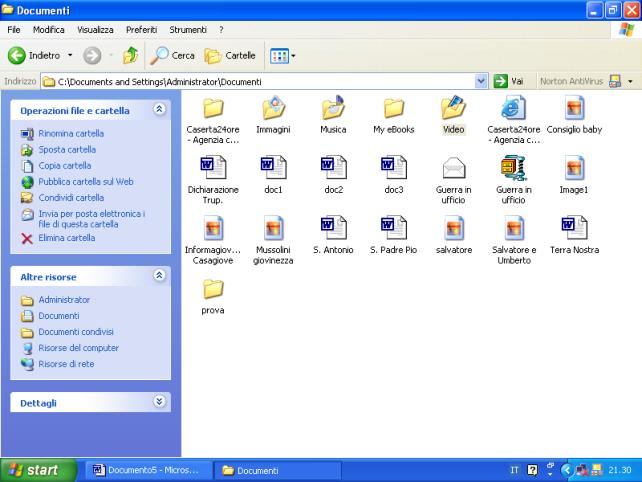Screen dimensions: 642x482
Task: Select the prova folder
Action: (213, 296)
